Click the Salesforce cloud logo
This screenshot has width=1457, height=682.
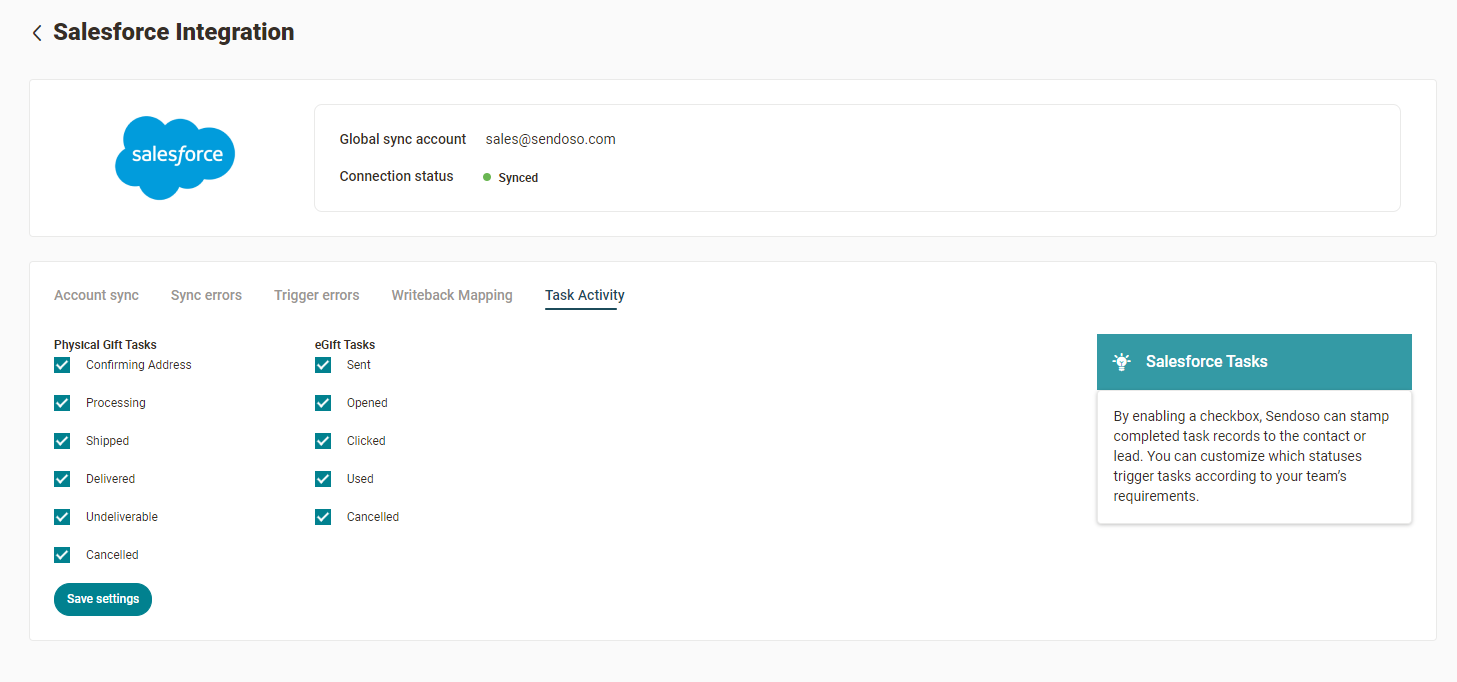(x=175, y=157)
